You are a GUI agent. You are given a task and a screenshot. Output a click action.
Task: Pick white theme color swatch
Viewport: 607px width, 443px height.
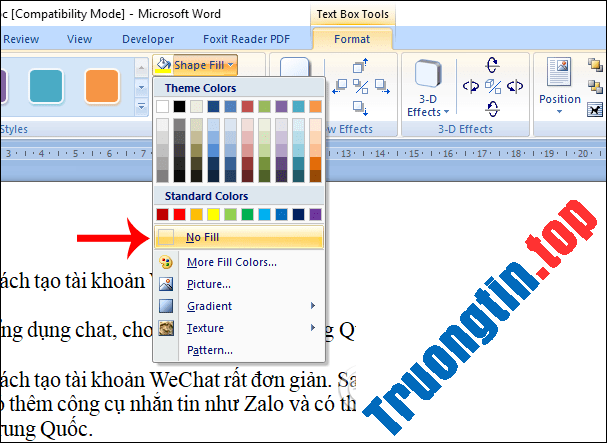click(x=162, y=106)
